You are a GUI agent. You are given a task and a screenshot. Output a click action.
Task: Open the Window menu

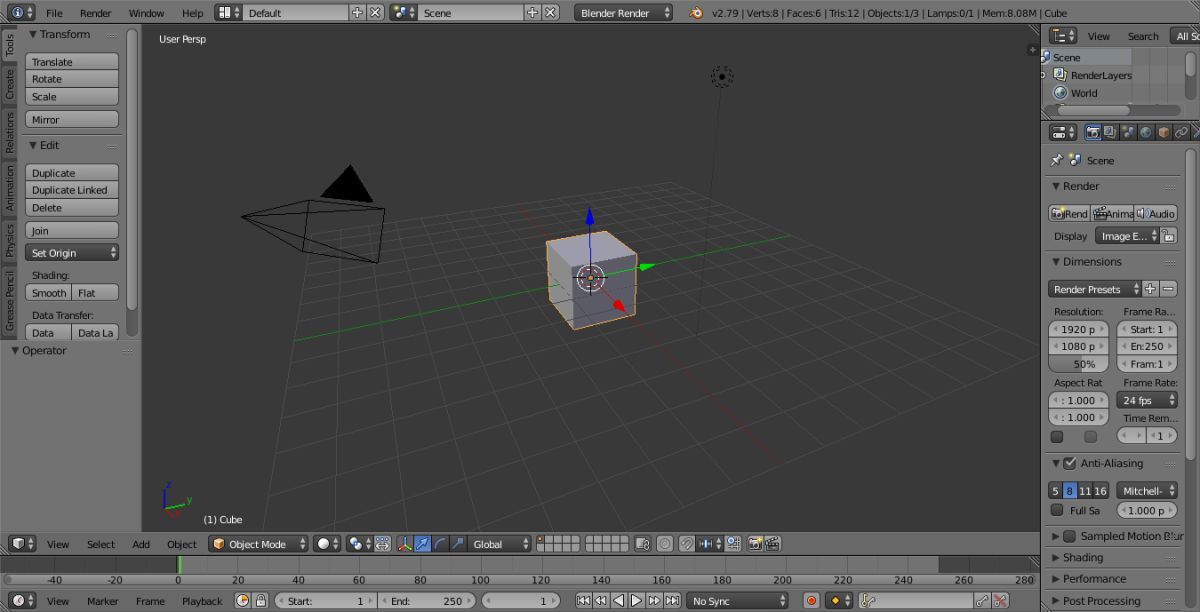click(147, 13)
